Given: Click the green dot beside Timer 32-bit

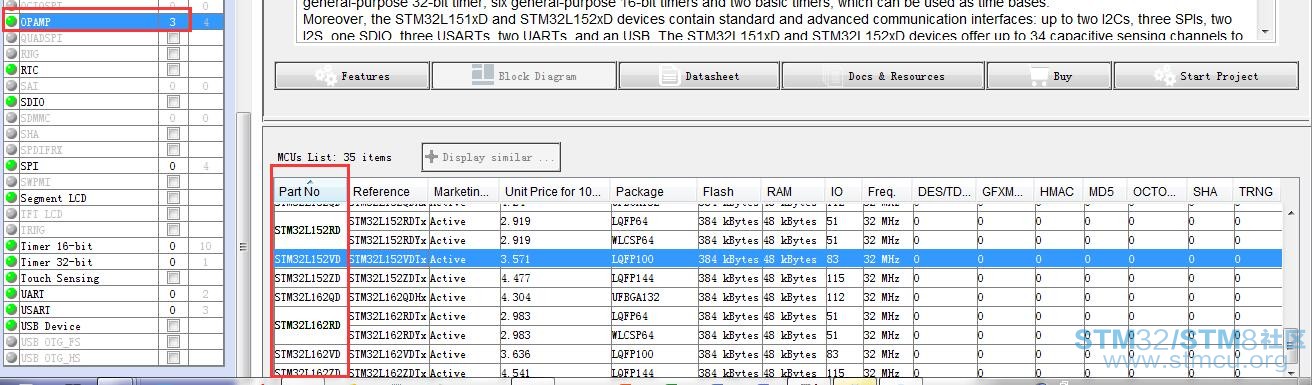Looking at the screenshot, I should [11, 262].
